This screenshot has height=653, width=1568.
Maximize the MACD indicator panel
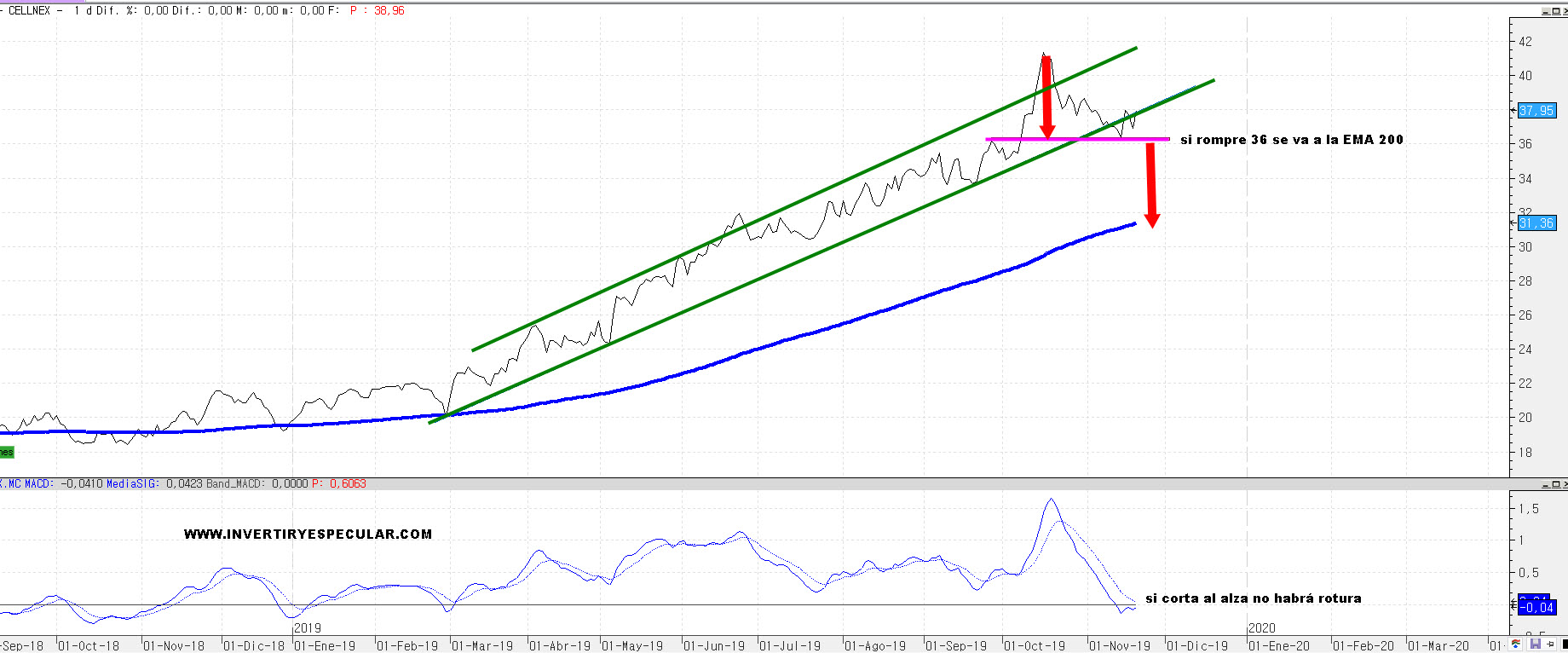pos(1554,484)
